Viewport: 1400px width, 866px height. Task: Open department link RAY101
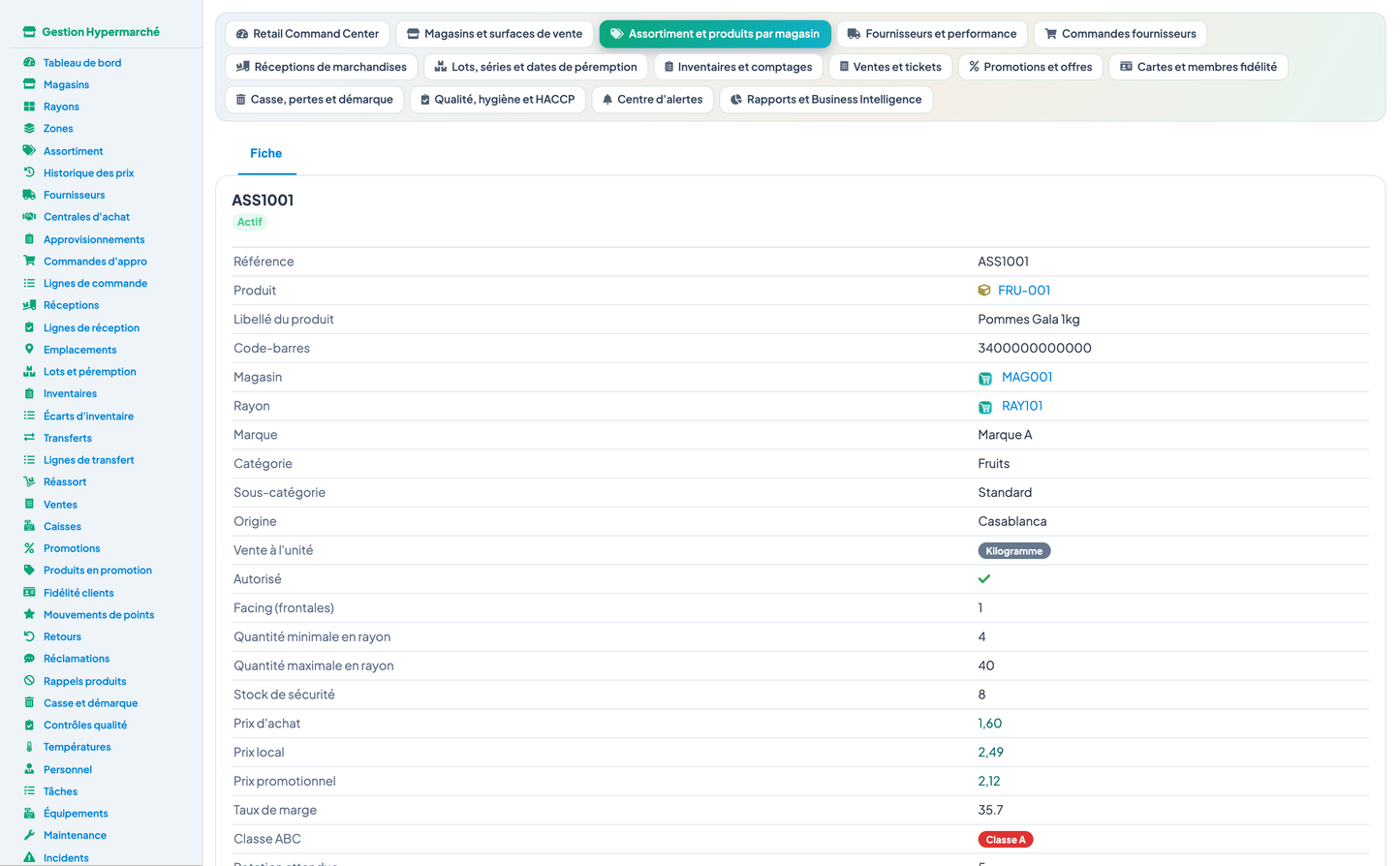pos(1022,406)
